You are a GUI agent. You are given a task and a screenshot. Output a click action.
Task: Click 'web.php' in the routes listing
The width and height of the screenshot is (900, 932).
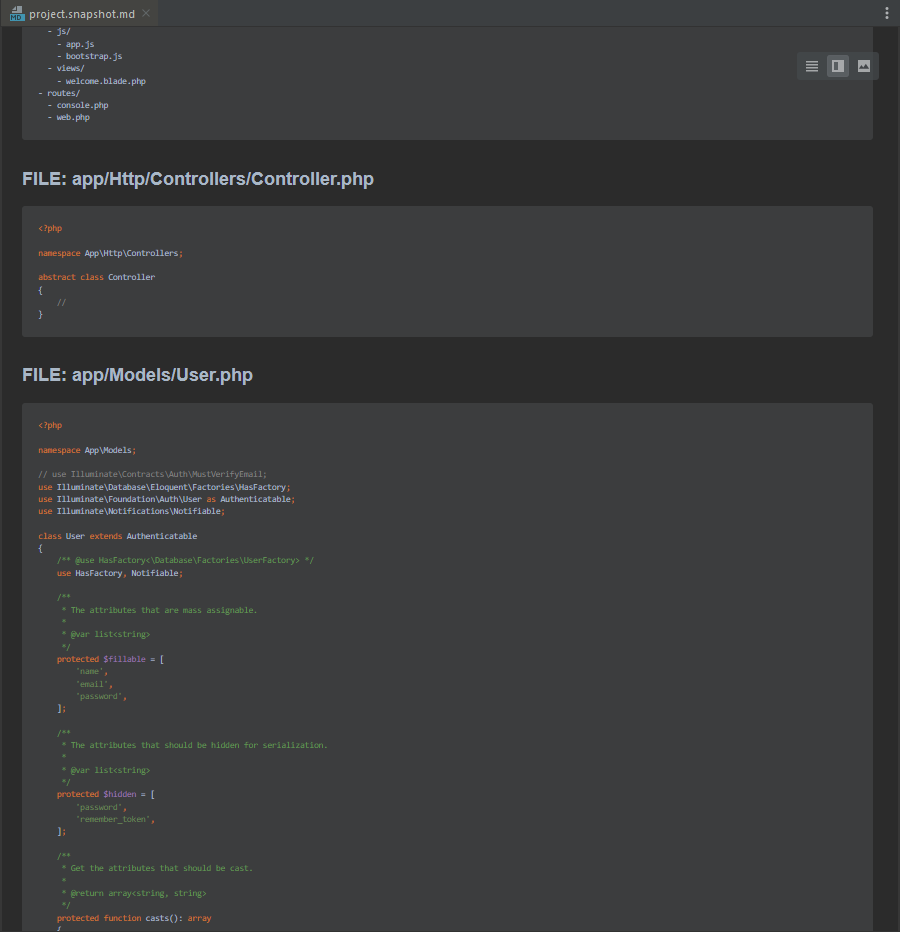[72, 117]
